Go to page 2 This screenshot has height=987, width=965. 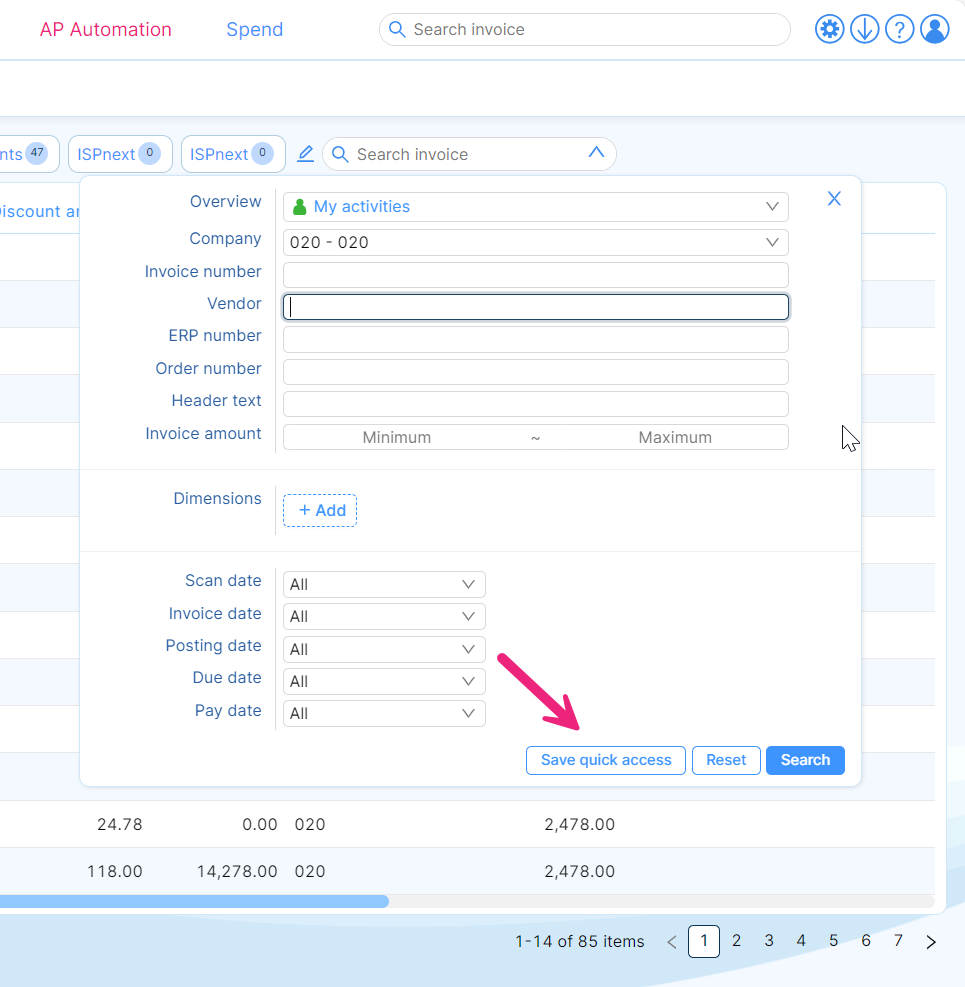(x=736, y=941)
